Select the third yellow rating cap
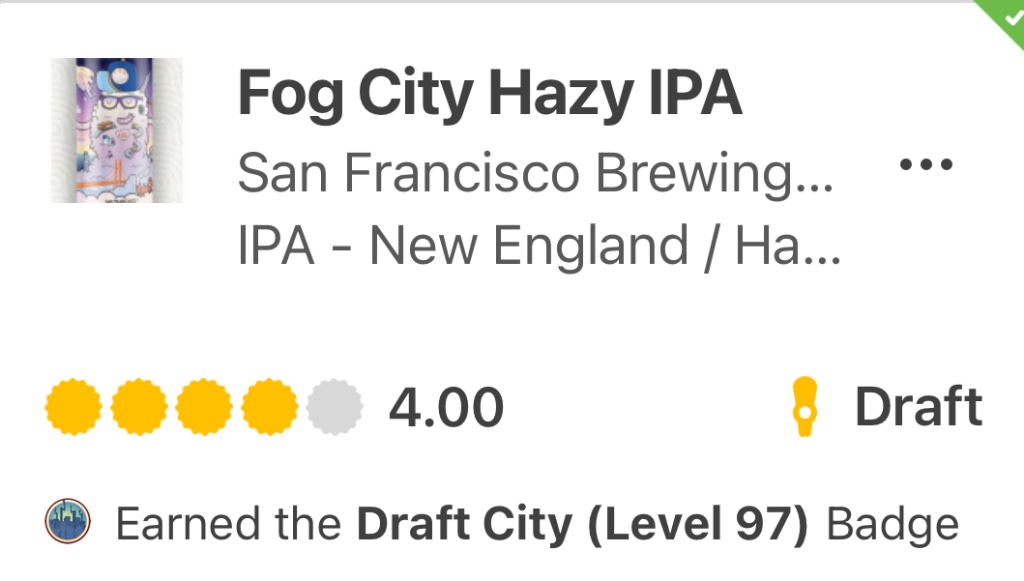1024x581 pixels. pos(204,408)
